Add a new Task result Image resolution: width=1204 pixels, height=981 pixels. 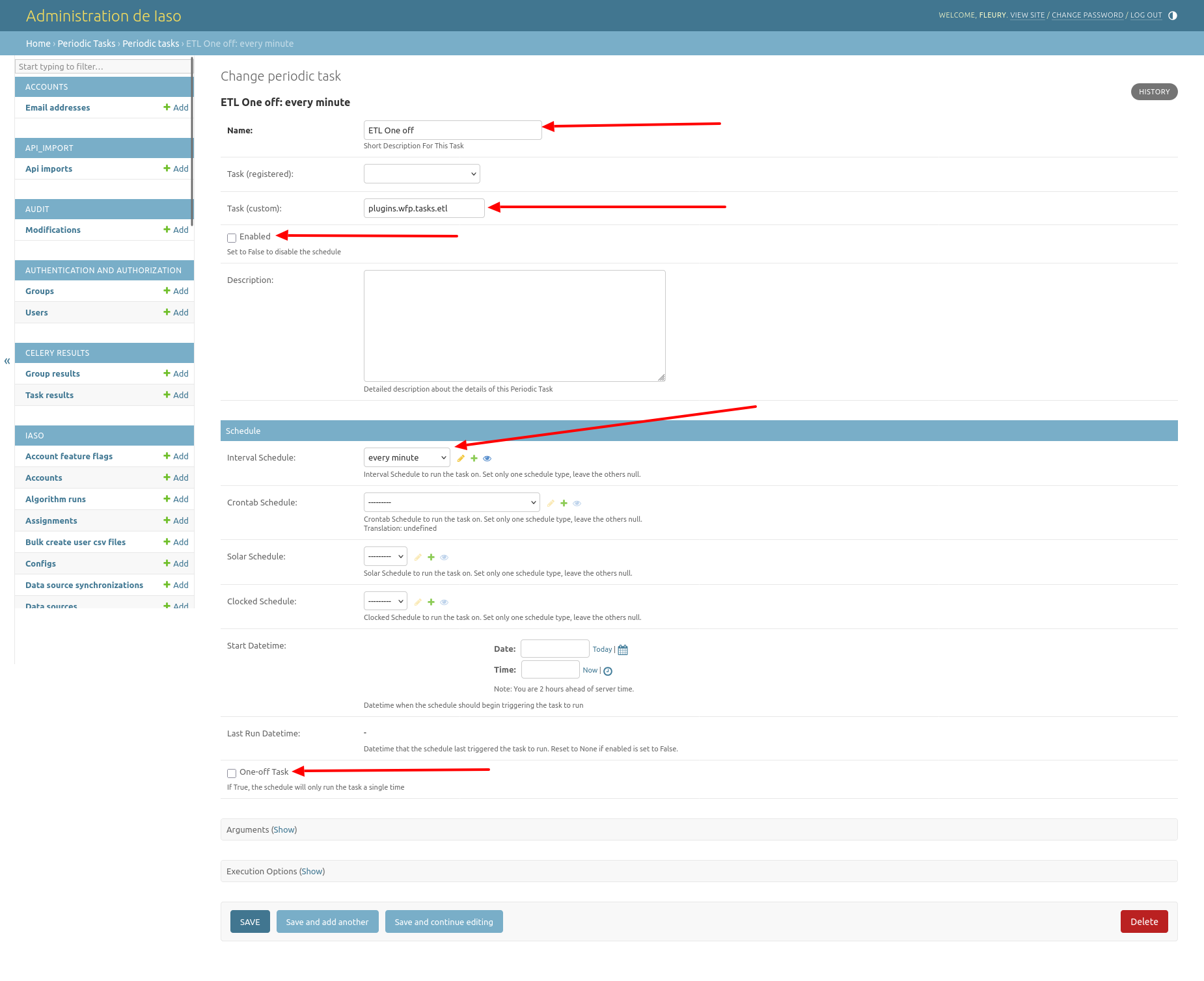pyautogui.click(x=176, y=395)
